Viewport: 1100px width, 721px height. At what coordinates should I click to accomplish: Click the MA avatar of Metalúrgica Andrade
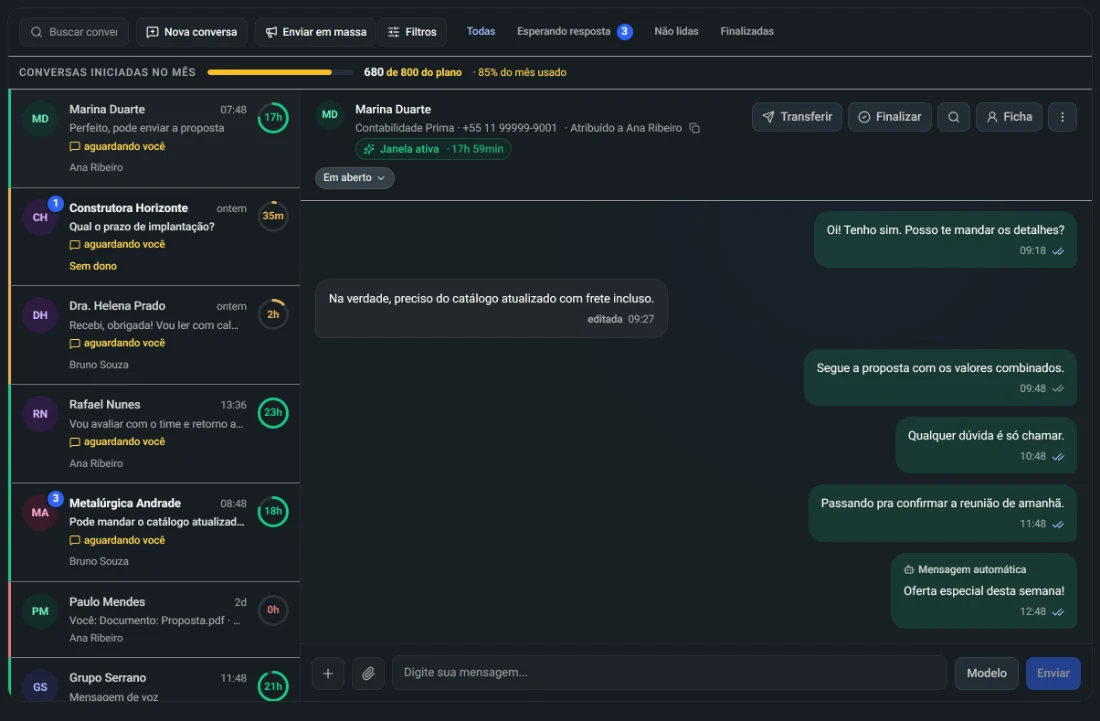(40, 513)
